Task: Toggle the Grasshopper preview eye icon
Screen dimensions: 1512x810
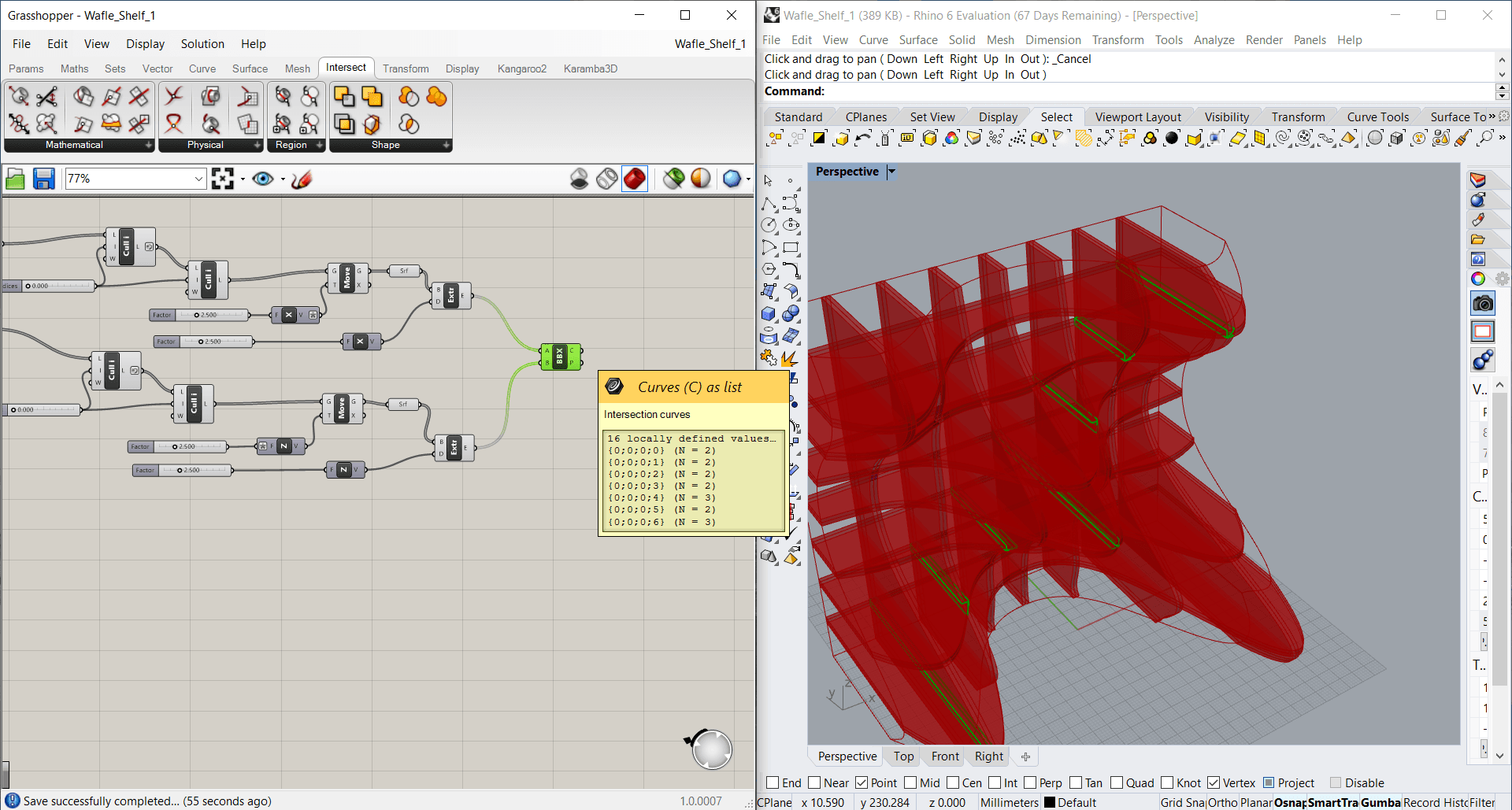Action: point(263,179)
